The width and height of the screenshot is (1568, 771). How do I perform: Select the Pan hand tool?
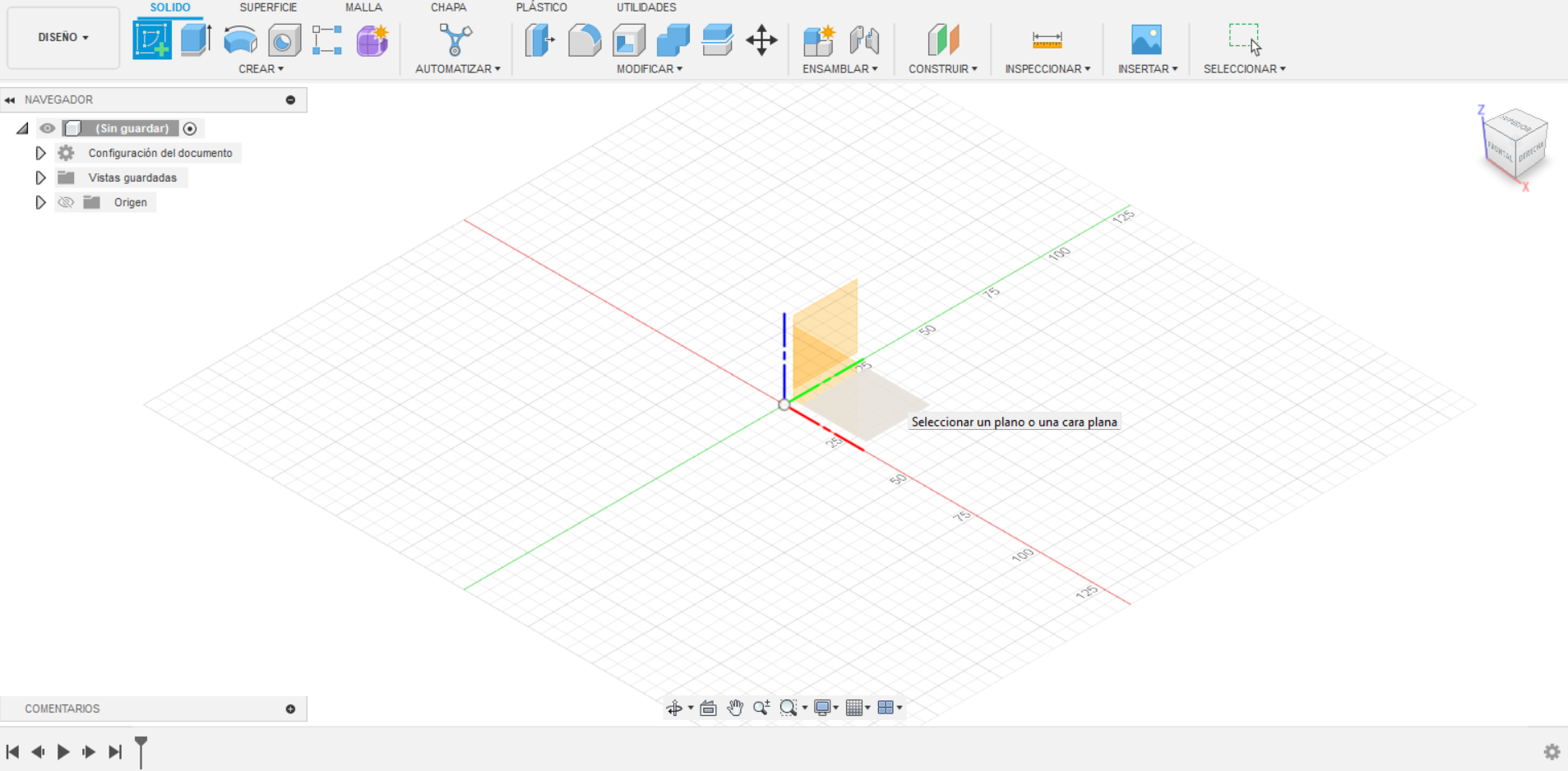[x=735, y=708]
